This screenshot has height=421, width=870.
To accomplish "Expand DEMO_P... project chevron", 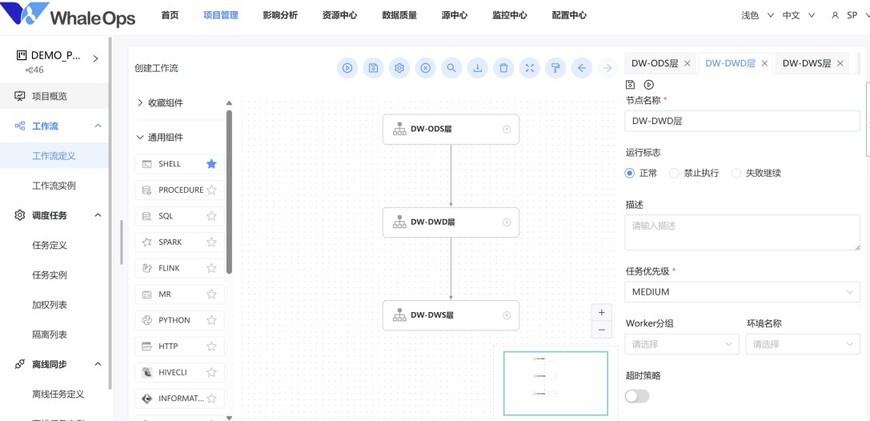I will 95,58.
